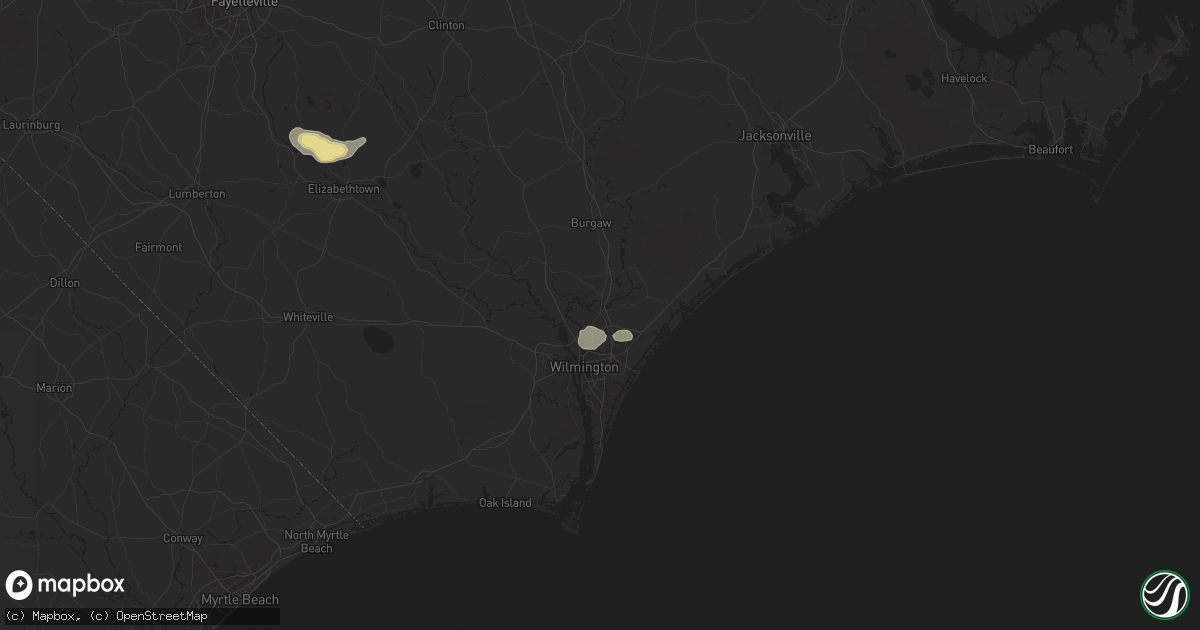Click the smaller tan hail area northeast of Wilmington

(x=622, y=336)
